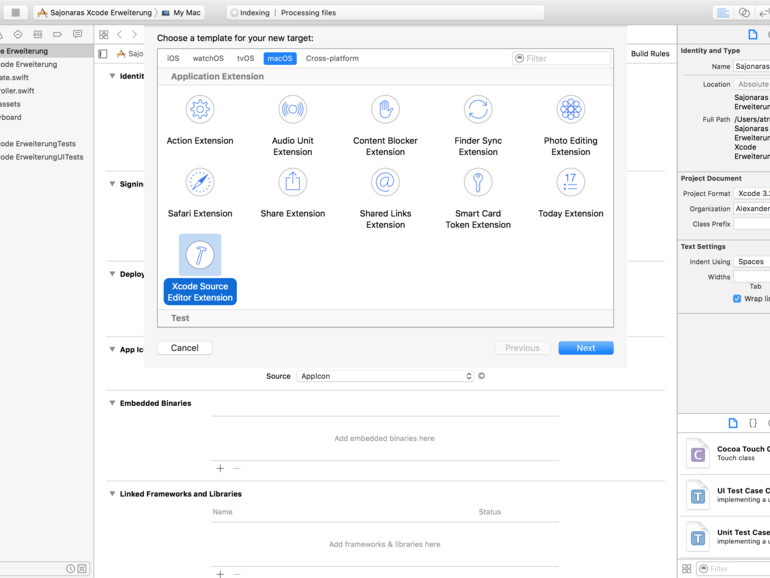Collapse Linked Frameworks and Libraries section

pos(112,494)
